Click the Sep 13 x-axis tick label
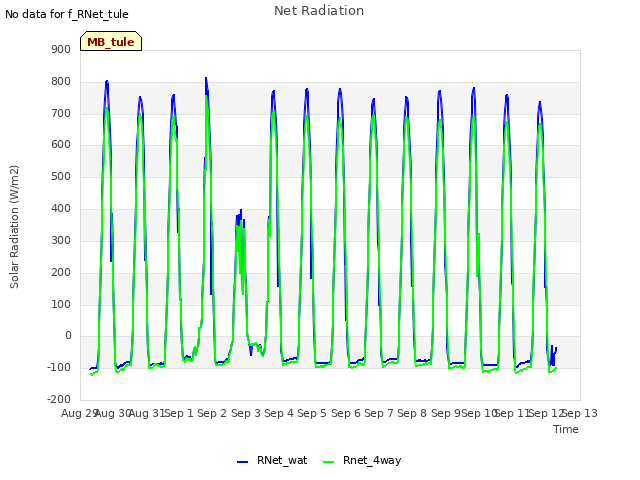Screen dimensions: 640x480 [x=580, y=413]
